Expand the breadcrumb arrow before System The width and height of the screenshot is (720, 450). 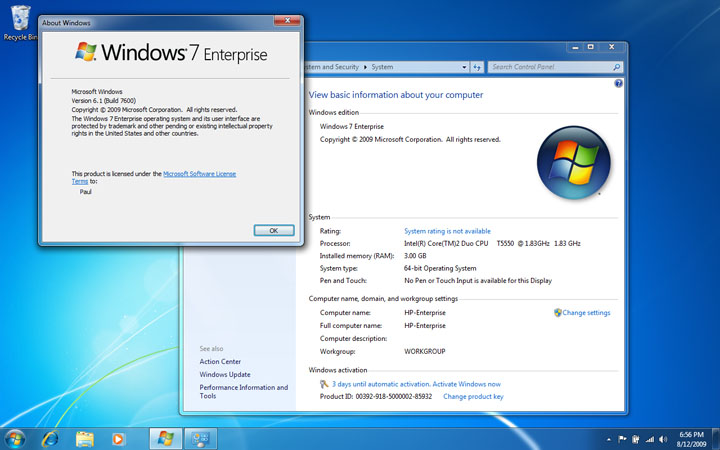point(364,67)
